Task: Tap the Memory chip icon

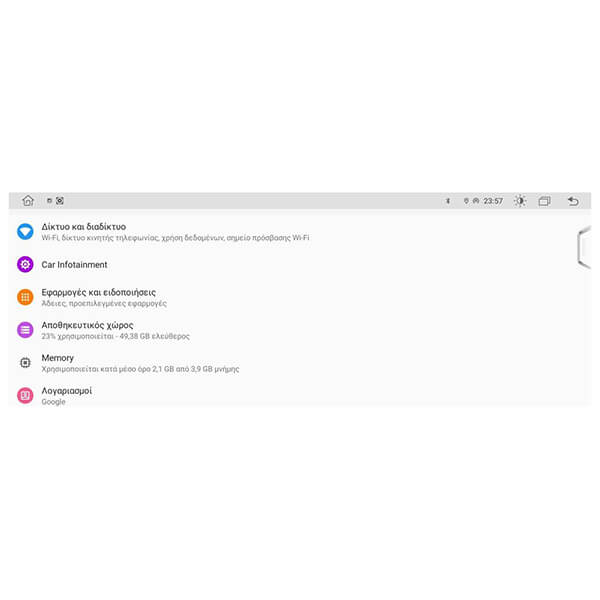Action: [25, 362]
